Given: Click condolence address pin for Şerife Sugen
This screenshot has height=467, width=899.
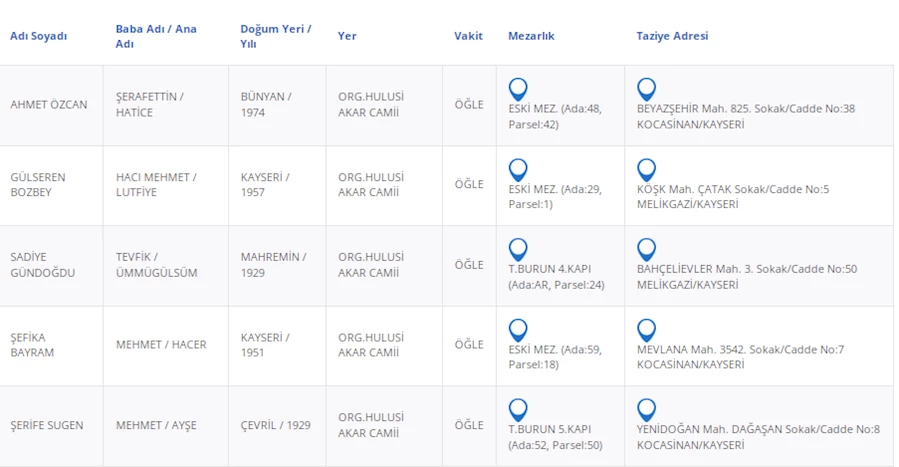Looking at the screenshot, I should tap(646, 409).
